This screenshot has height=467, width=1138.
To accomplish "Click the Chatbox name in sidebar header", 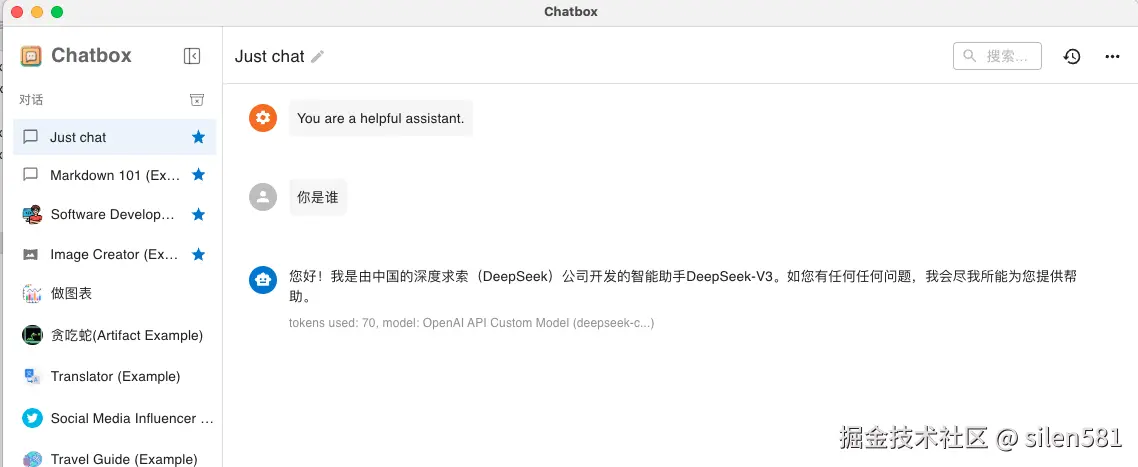I will click(91, 56).
